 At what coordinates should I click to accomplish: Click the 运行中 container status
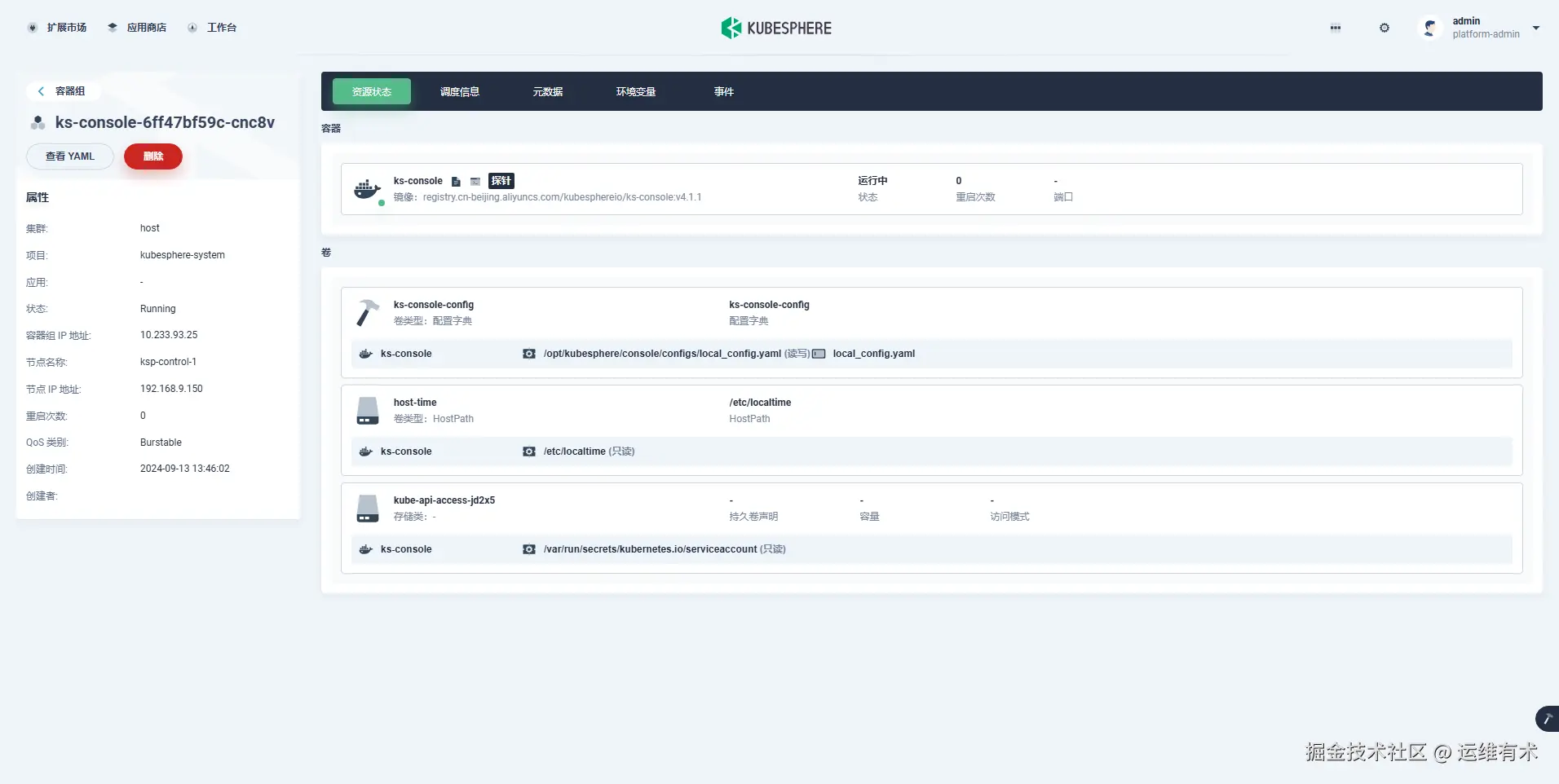[x=872, y=181]
